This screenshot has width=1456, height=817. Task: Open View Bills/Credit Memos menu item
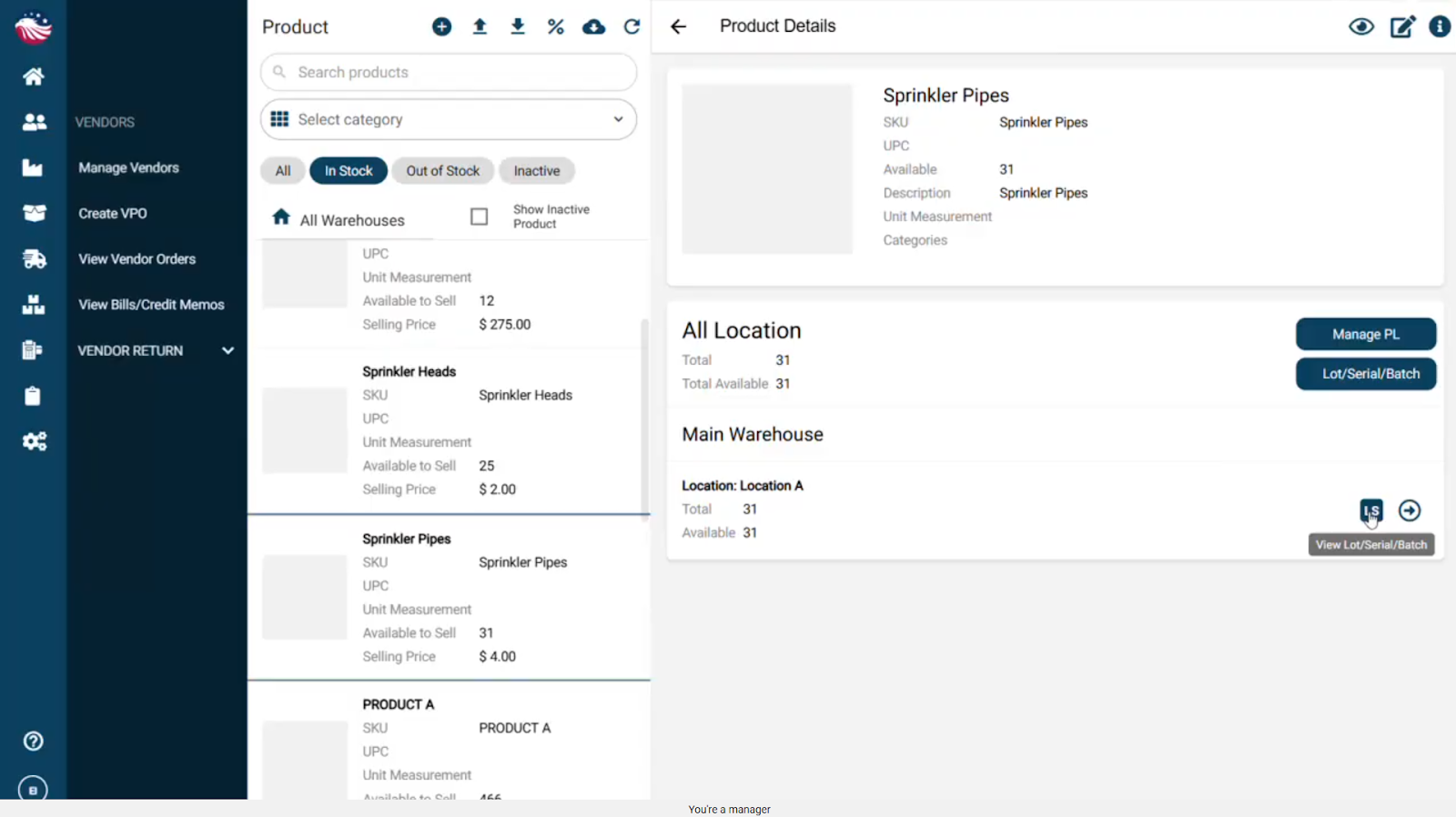click(151, 305)
